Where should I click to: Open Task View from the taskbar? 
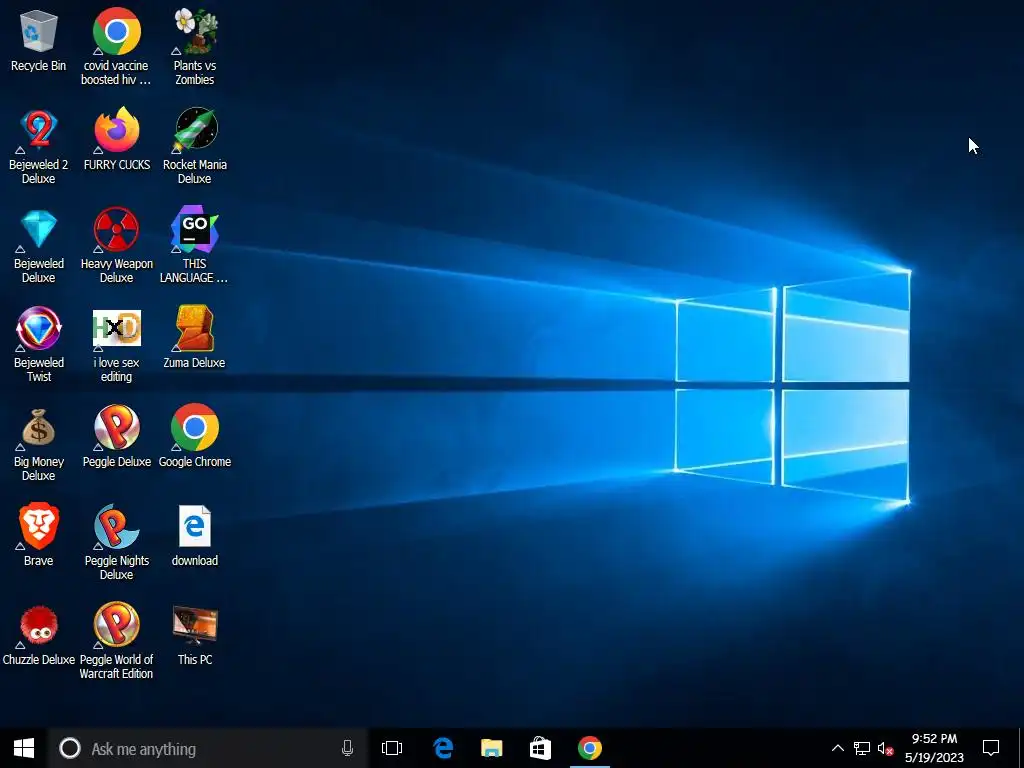[x=392, y=748]
